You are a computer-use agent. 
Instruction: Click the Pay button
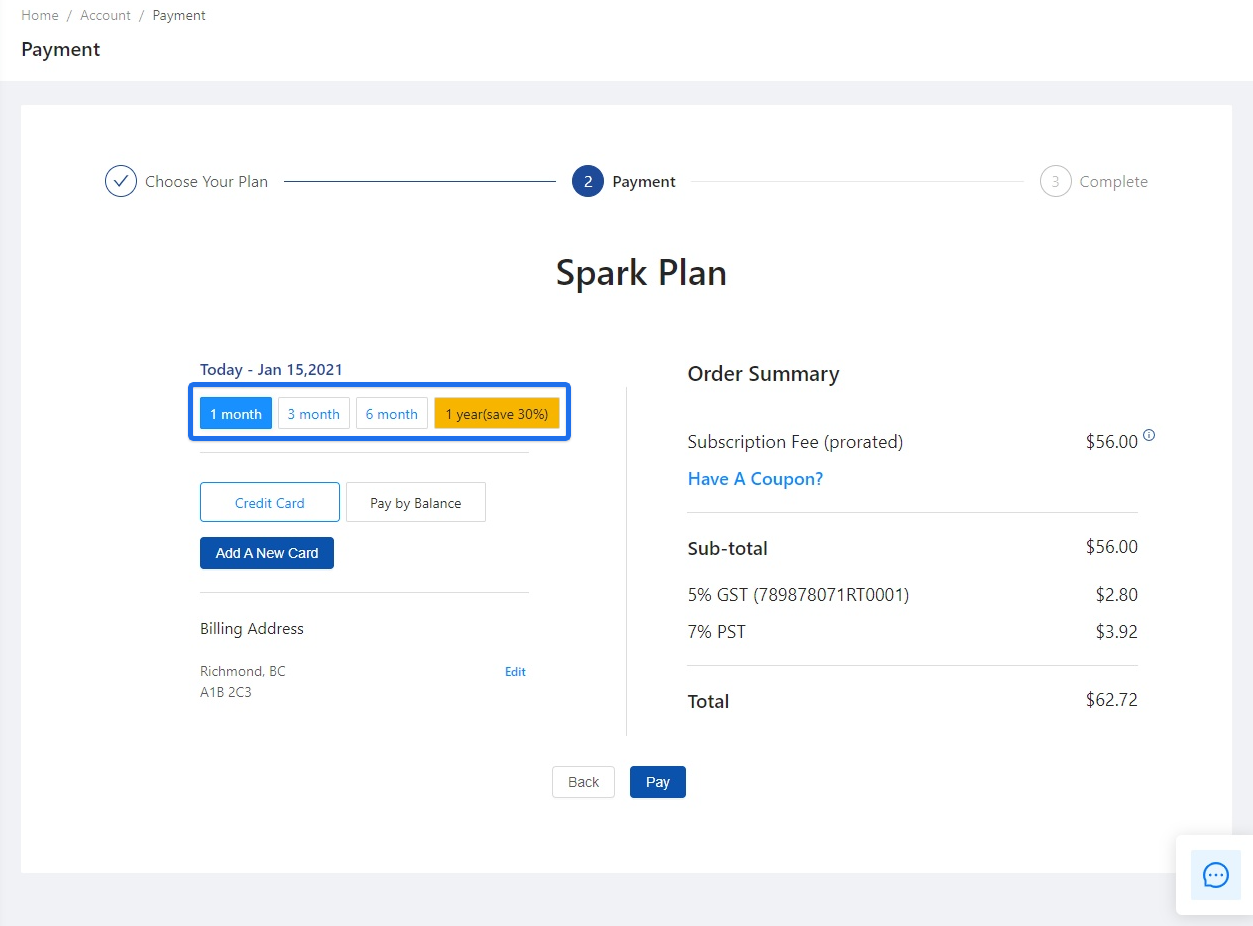pyautogui.click(x=657, y=781)
